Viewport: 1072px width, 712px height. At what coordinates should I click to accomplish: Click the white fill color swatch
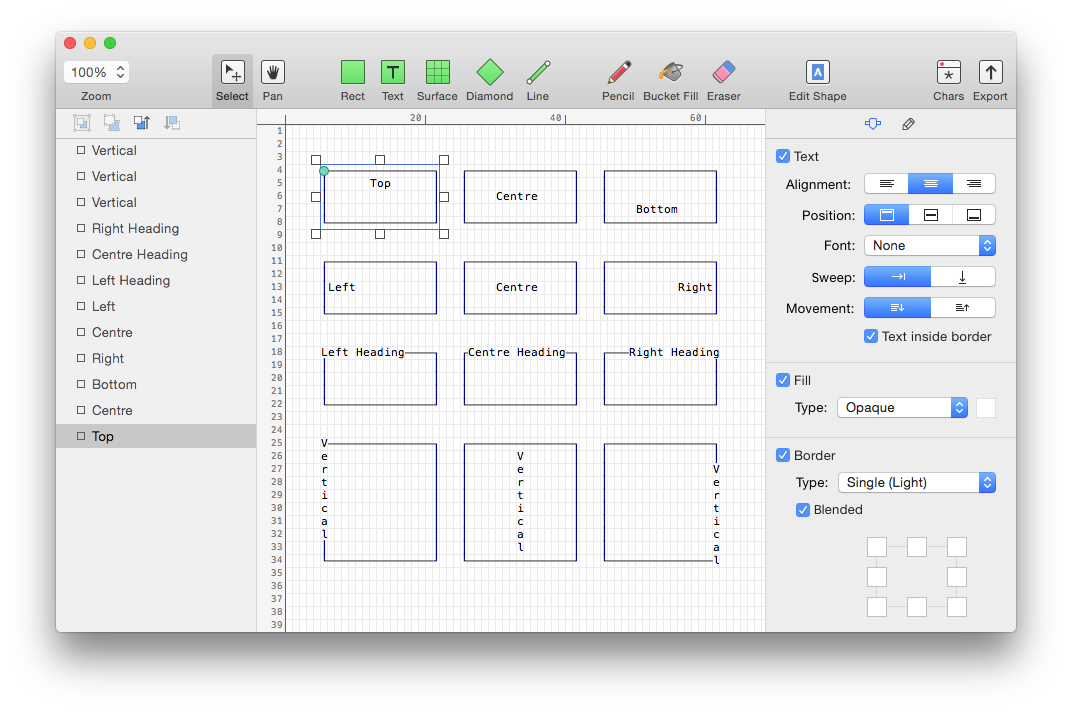click(986, 407)
